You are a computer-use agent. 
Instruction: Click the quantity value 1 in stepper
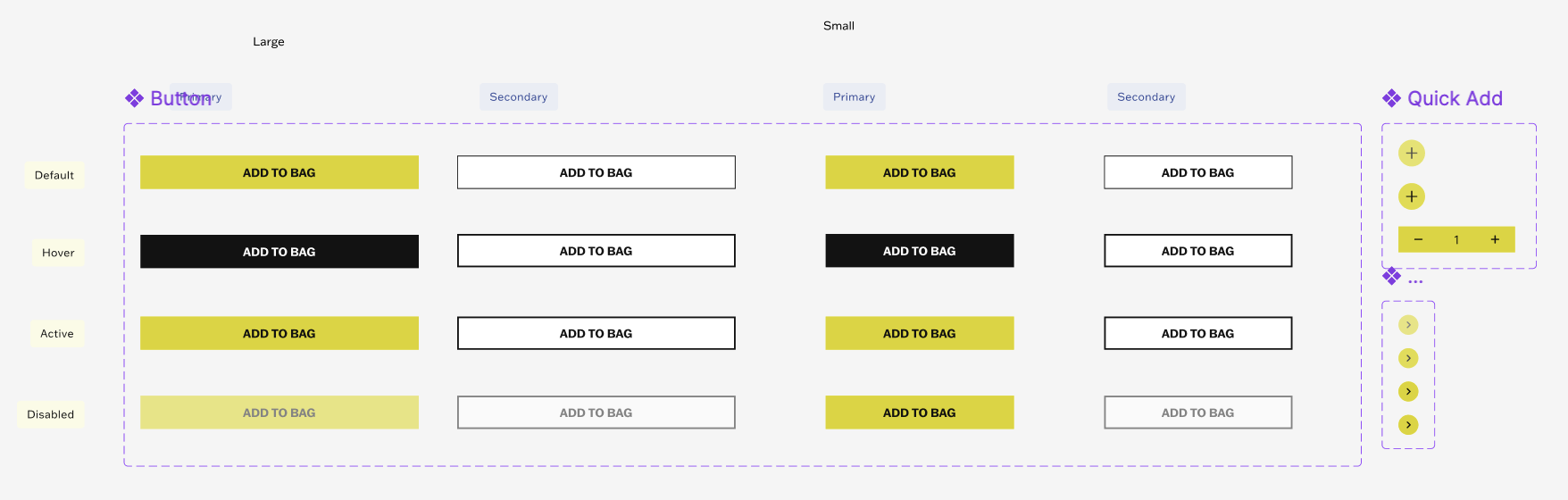coord(1456,239)
